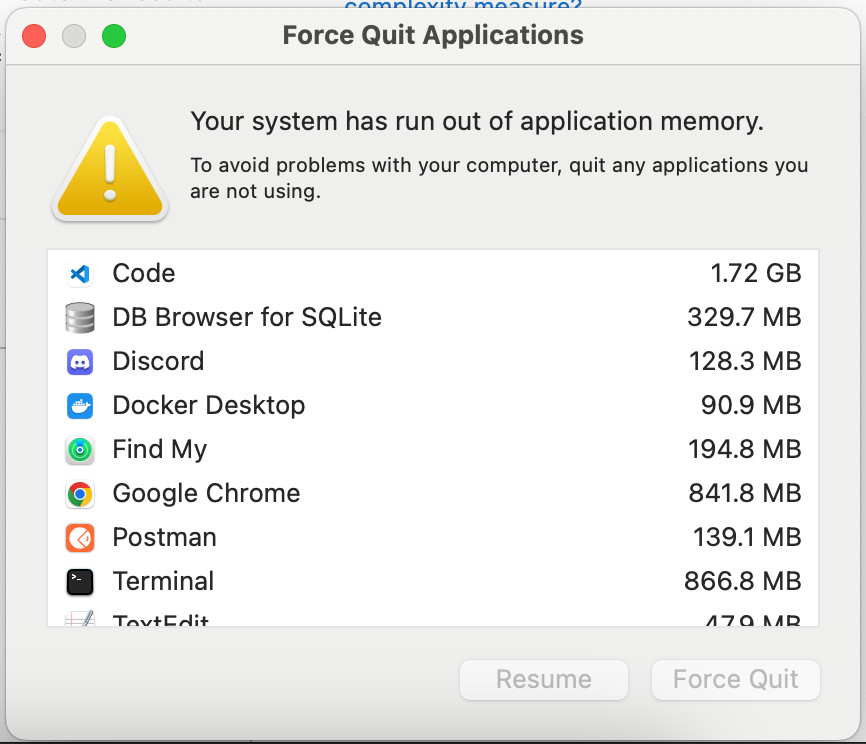Image resolution: width=866 pixels, height=744 pixels.
Task: Click the yellow warning triangle icon
Action: pyautogui.click(x=110, y=167)
